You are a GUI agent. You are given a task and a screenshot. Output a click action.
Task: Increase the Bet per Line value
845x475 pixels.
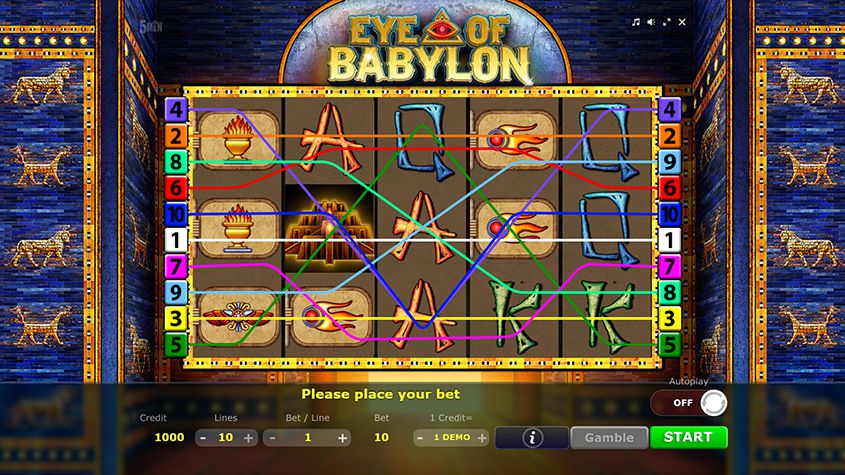pos(342,438)
